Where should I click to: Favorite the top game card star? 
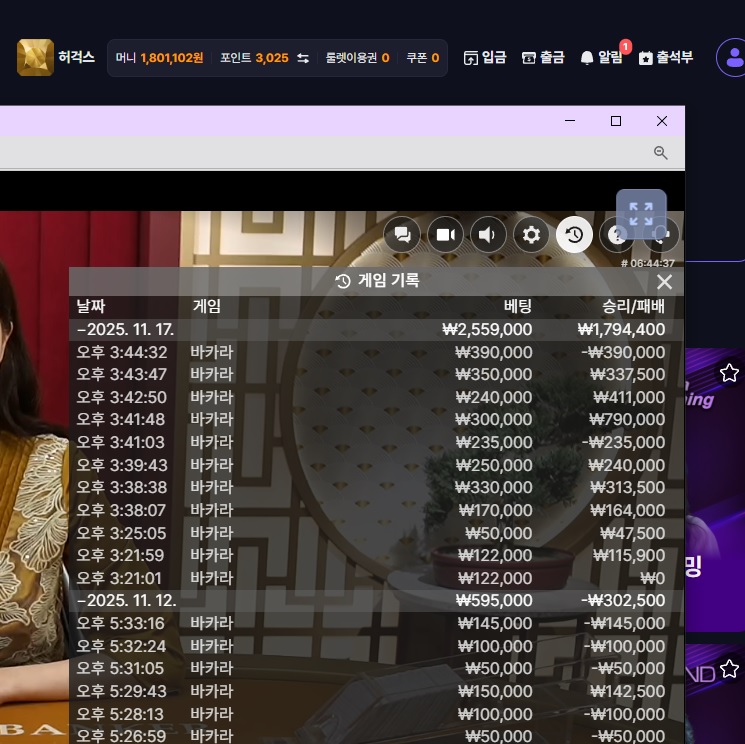click(x=729, y=373)
